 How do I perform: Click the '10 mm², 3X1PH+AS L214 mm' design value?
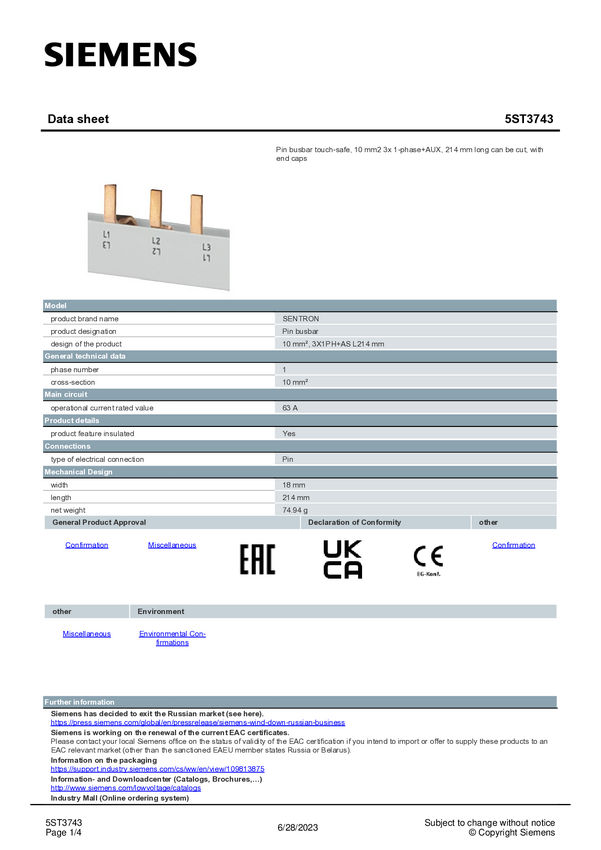(333, 344)
